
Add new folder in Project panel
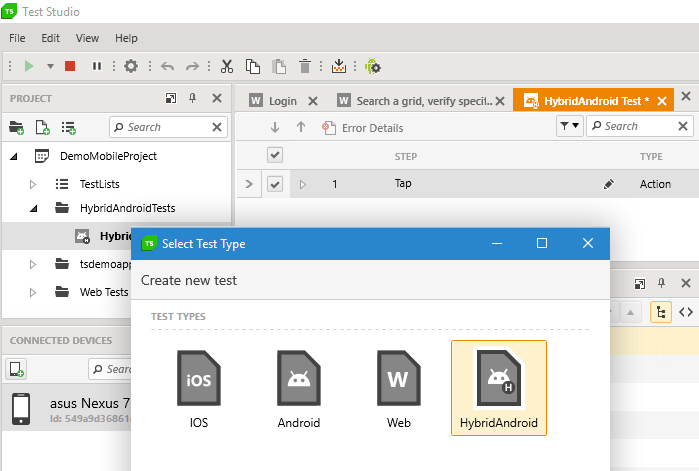[16, 127]
